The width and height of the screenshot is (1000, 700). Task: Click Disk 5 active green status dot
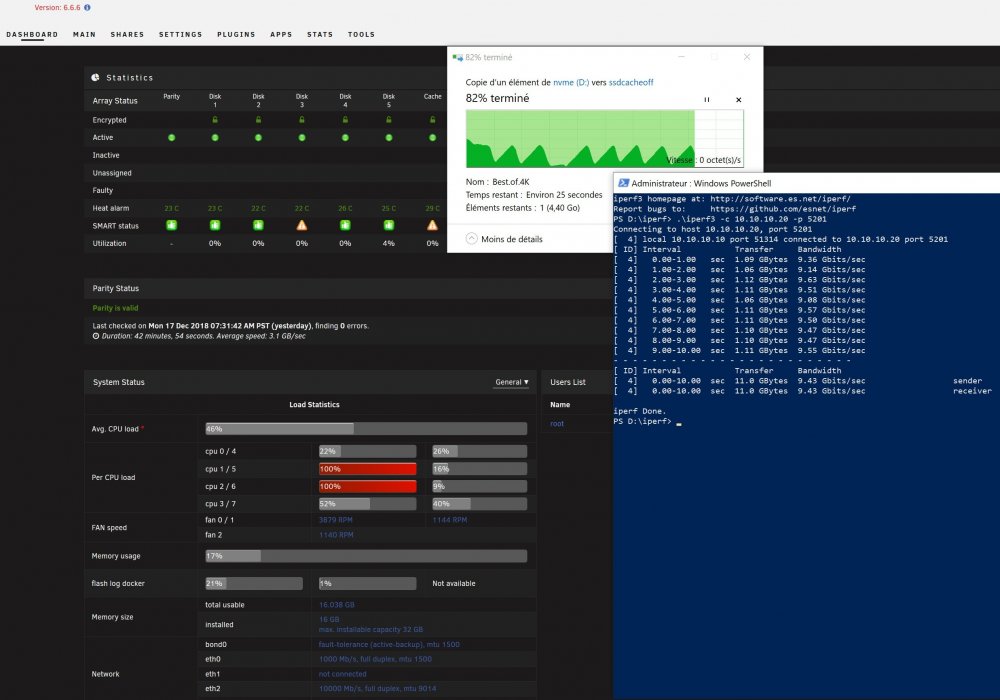point(388,138)
